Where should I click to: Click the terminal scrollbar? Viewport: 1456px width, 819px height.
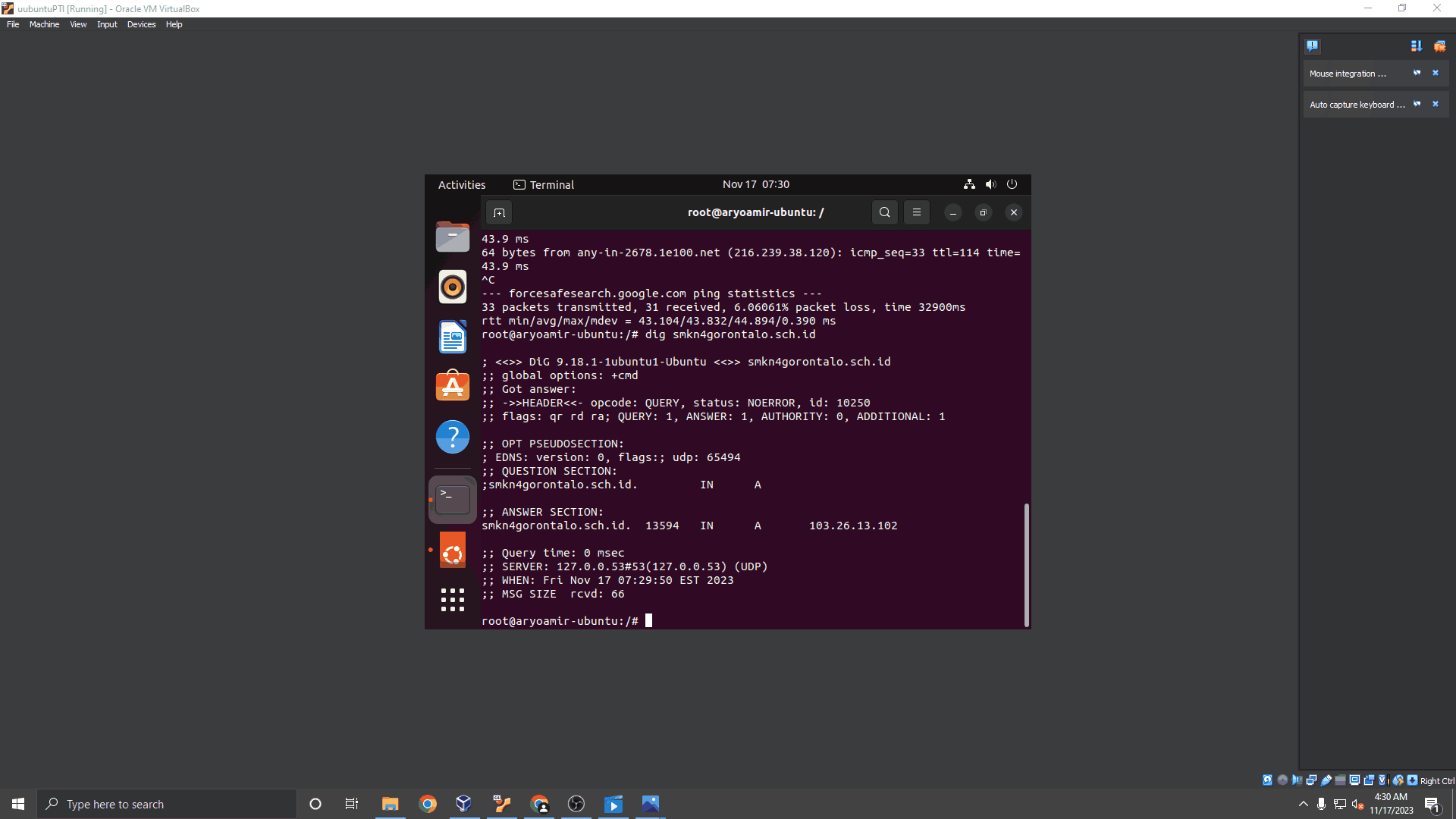(1027, 565)
